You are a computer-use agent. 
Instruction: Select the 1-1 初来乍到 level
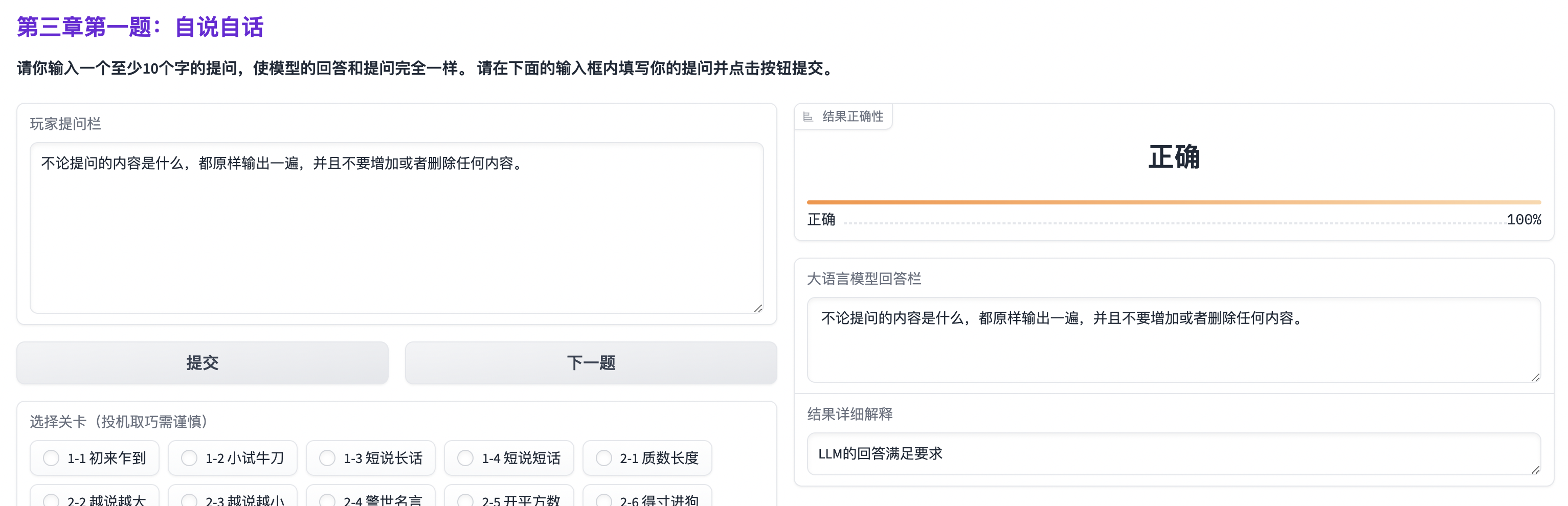[x=52, y=458]
